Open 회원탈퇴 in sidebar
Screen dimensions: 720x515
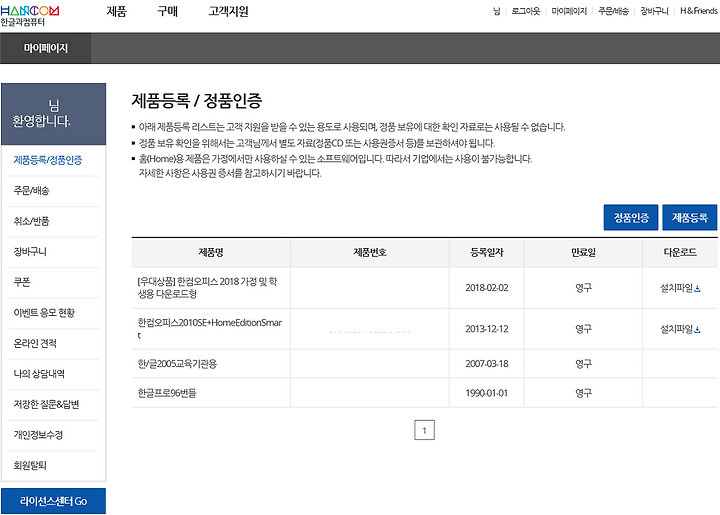click(x=30, y=465)
